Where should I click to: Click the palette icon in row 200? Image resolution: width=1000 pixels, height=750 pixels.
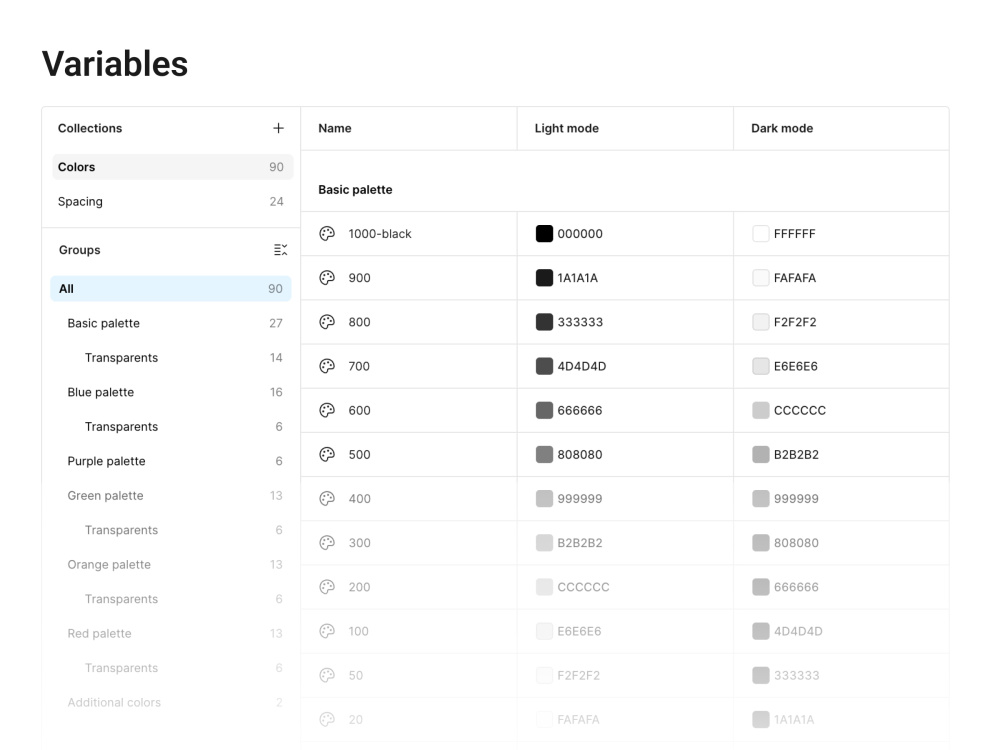(x=327, y=587)
